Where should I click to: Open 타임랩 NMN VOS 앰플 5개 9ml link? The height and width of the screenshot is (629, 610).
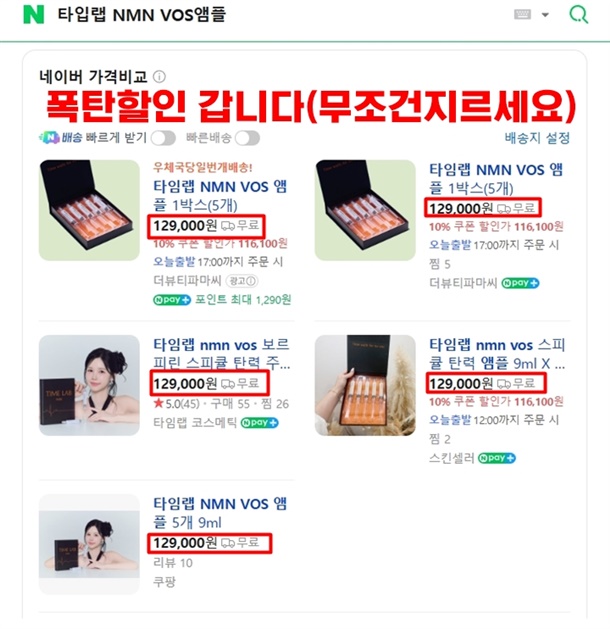click(x=220, y=513)
